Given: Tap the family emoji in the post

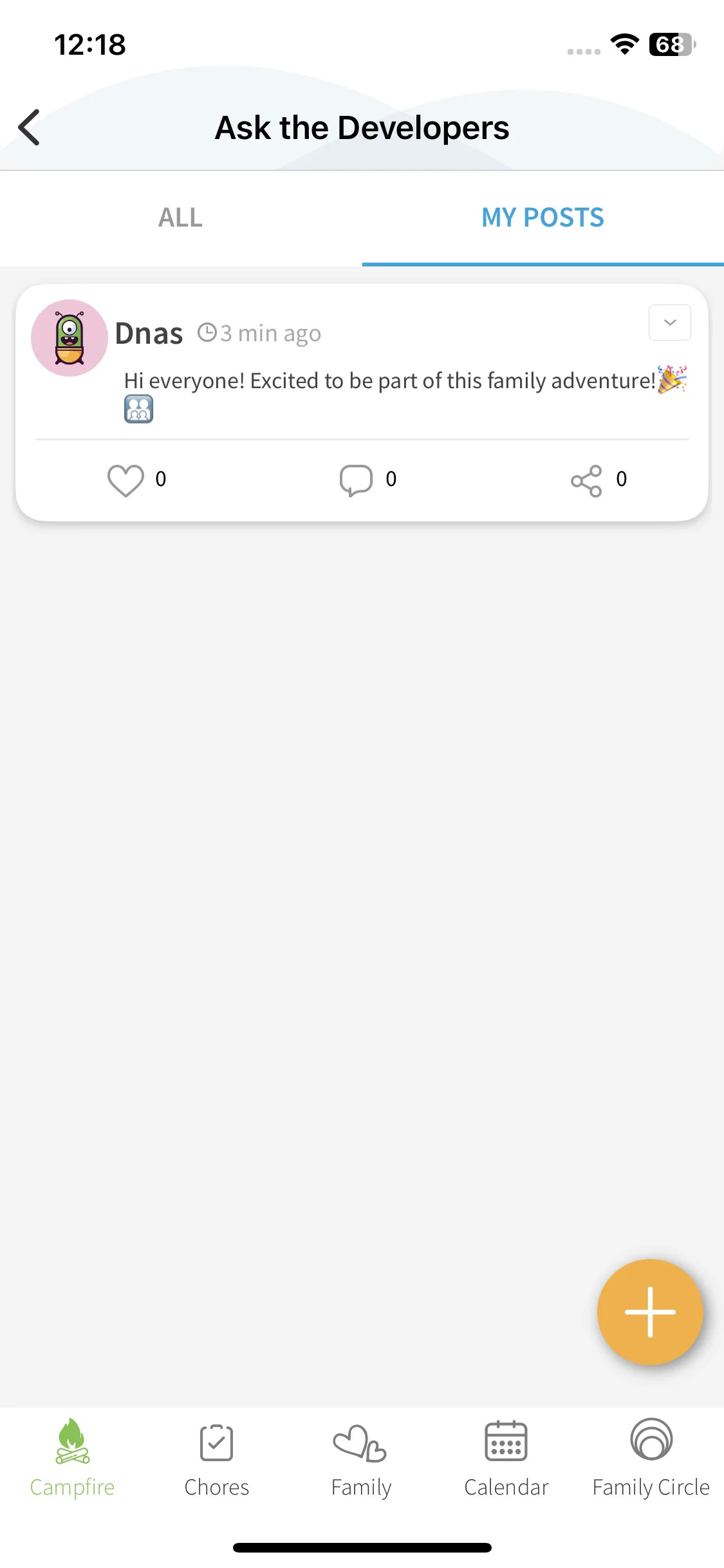Looking at the screenshot, I should click(x=138, y=409).
